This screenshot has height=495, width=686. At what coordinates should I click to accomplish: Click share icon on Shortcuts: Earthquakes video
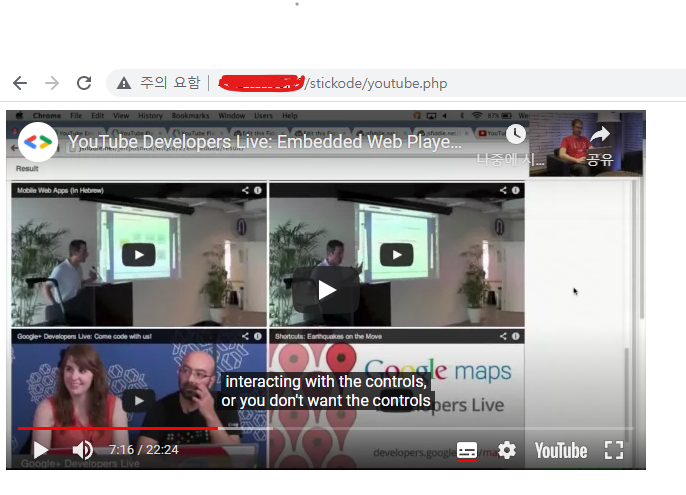503,336
